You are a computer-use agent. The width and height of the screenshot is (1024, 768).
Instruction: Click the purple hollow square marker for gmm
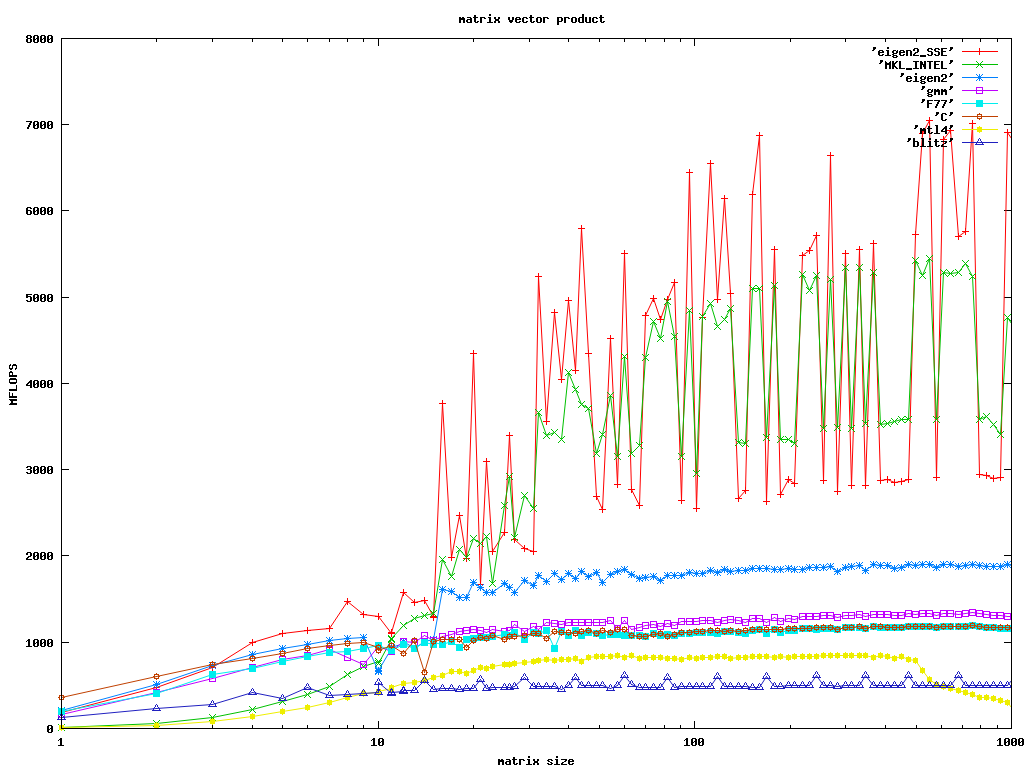pos(980,90)
